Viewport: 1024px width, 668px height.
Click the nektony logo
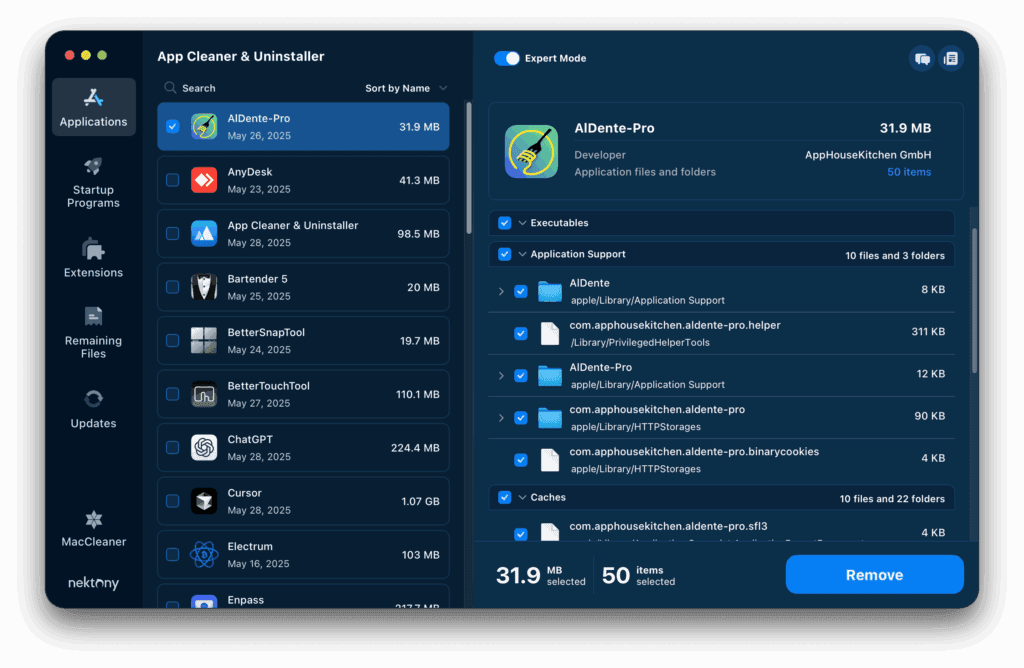point(93,582)
